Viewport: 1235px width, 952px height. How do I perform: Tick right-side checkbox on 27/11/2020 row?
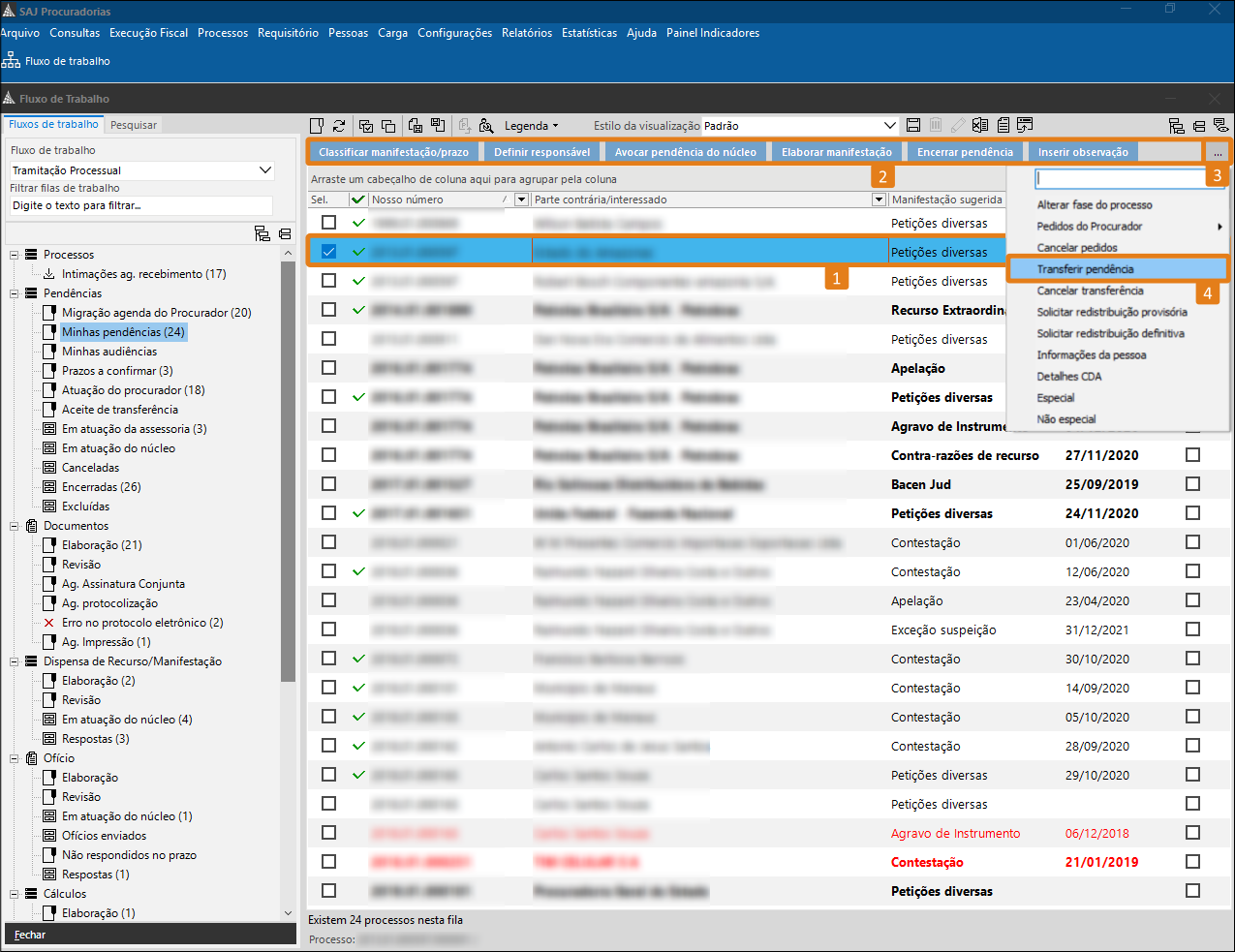(x=1192, y=455)
